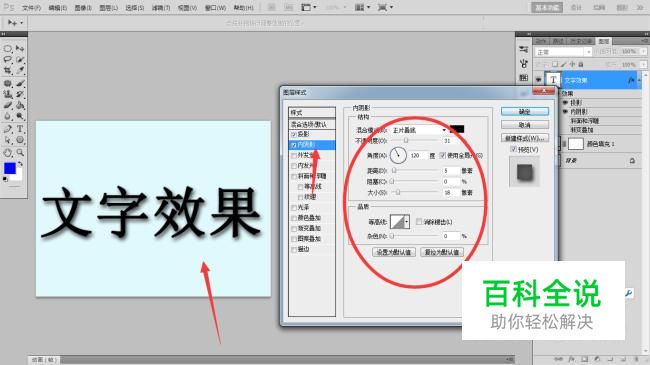Toggle the 内阴影 (Inner Shadow) style checkbox
650x365 pixels.
[x=294, y=145]
